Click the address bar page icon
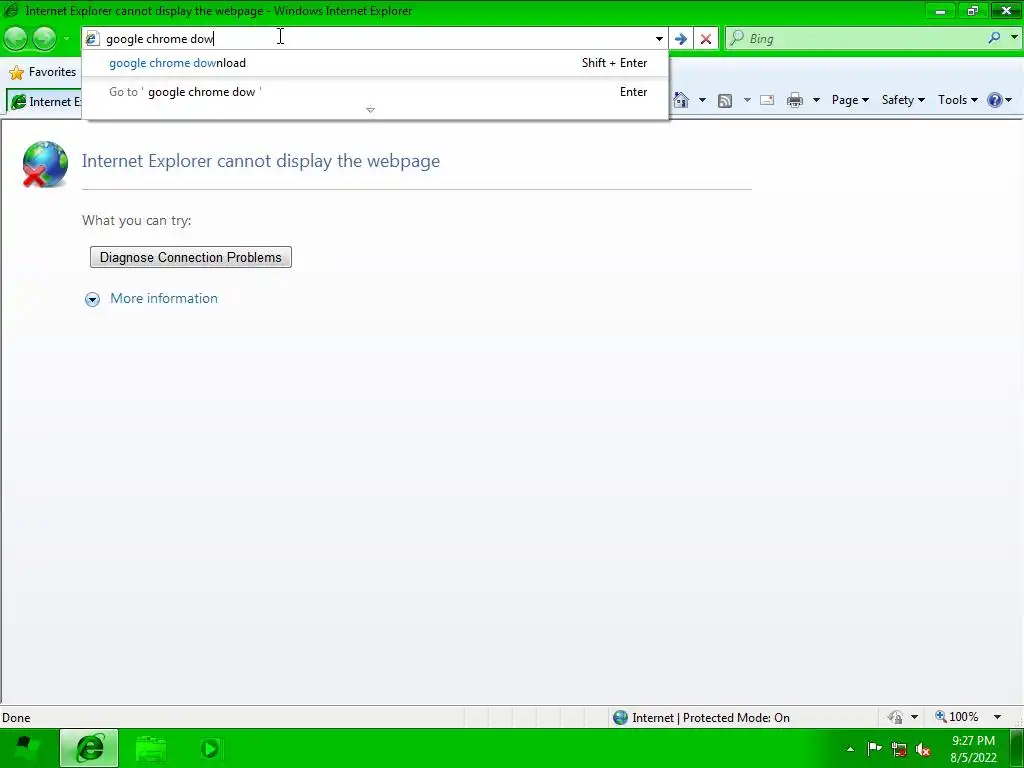 tap(92, 39)
